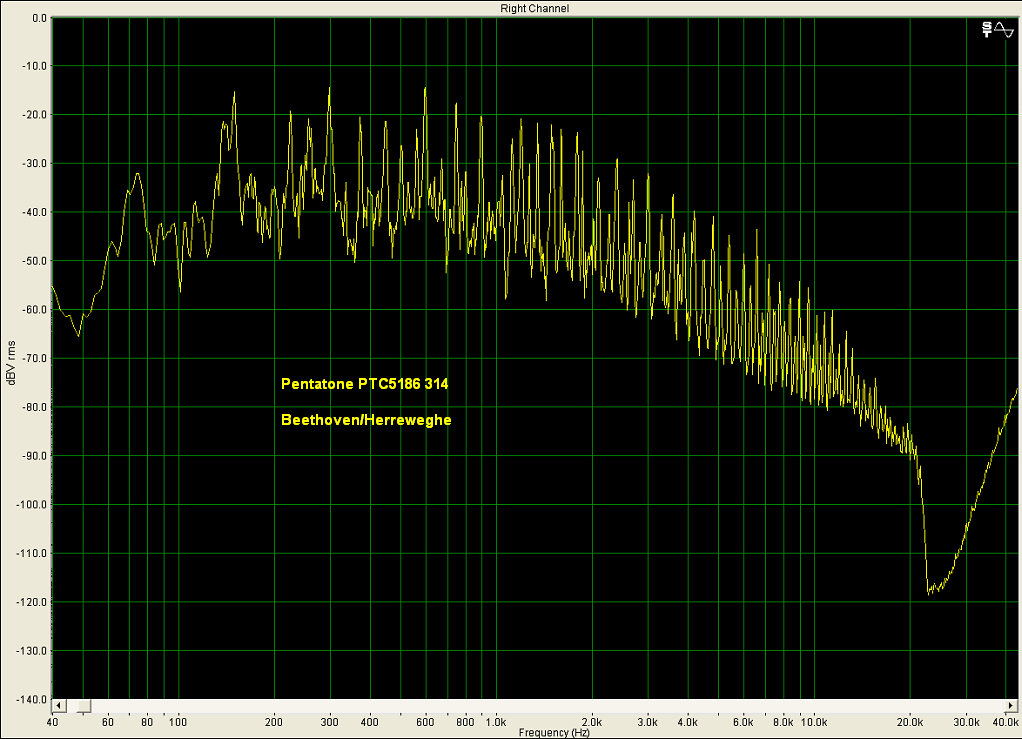The width and height of the screenshot is (1022, 739).
Task: Click the -80.0 vertical axis value
Action: [35, 407]
